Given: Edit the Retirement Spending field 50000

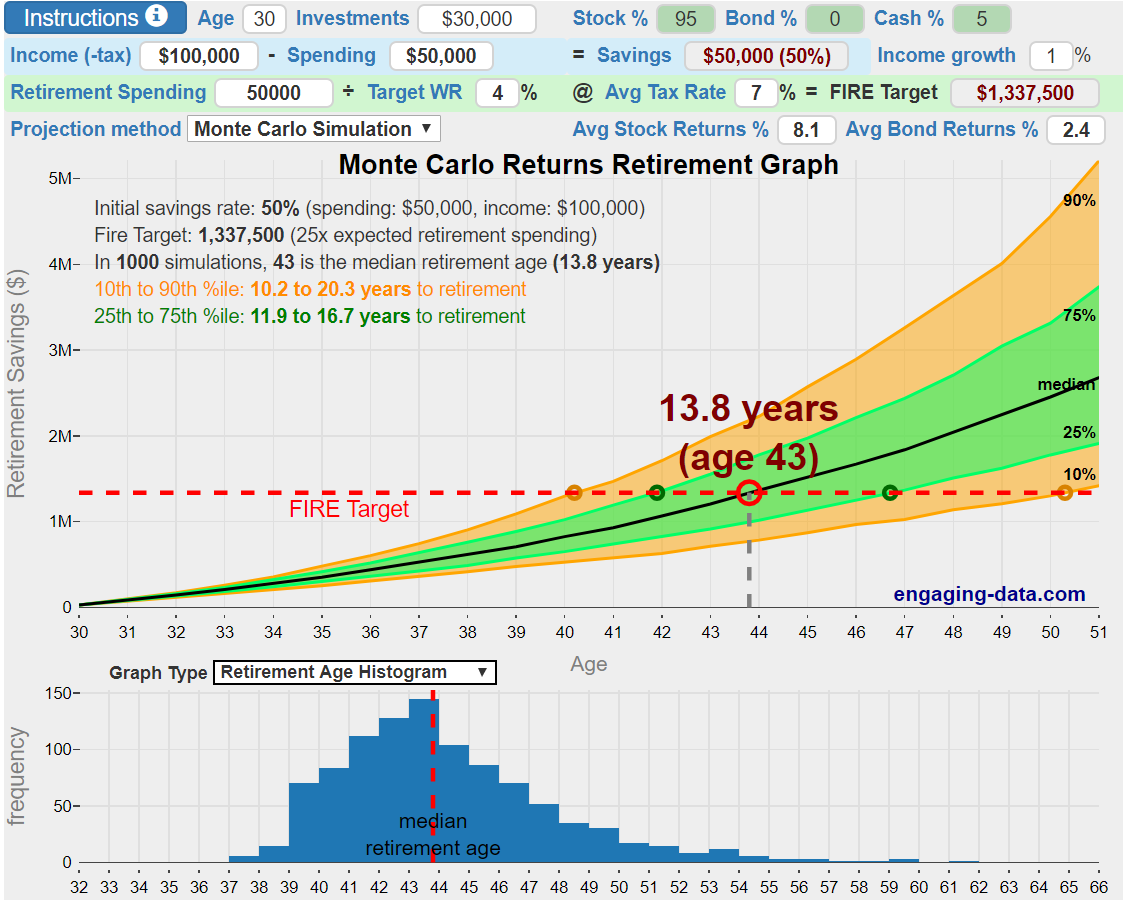Looking at the screenshot, I should tap(274, 93).
